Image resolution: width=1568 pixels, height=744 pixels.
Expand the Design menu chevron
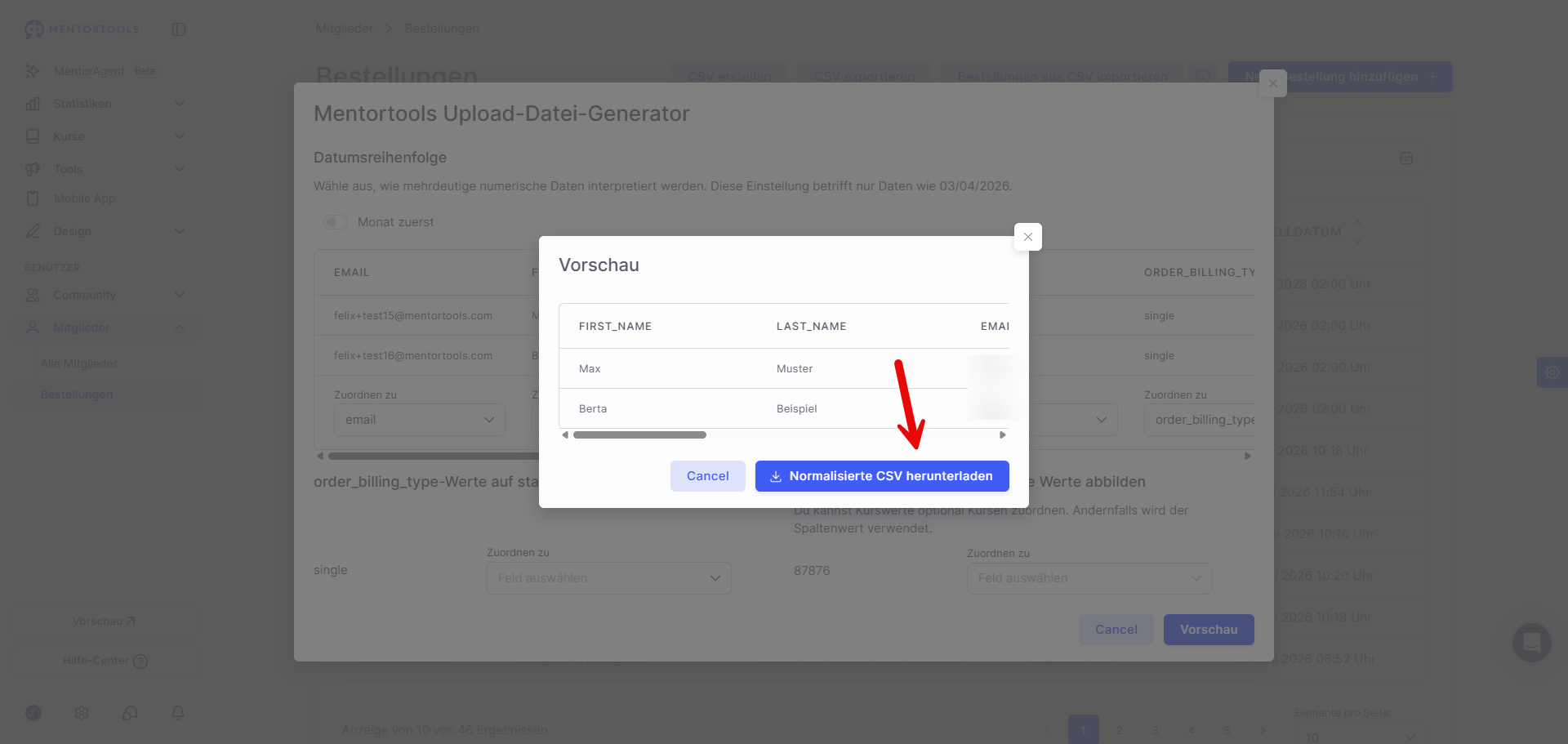point(180,231)
